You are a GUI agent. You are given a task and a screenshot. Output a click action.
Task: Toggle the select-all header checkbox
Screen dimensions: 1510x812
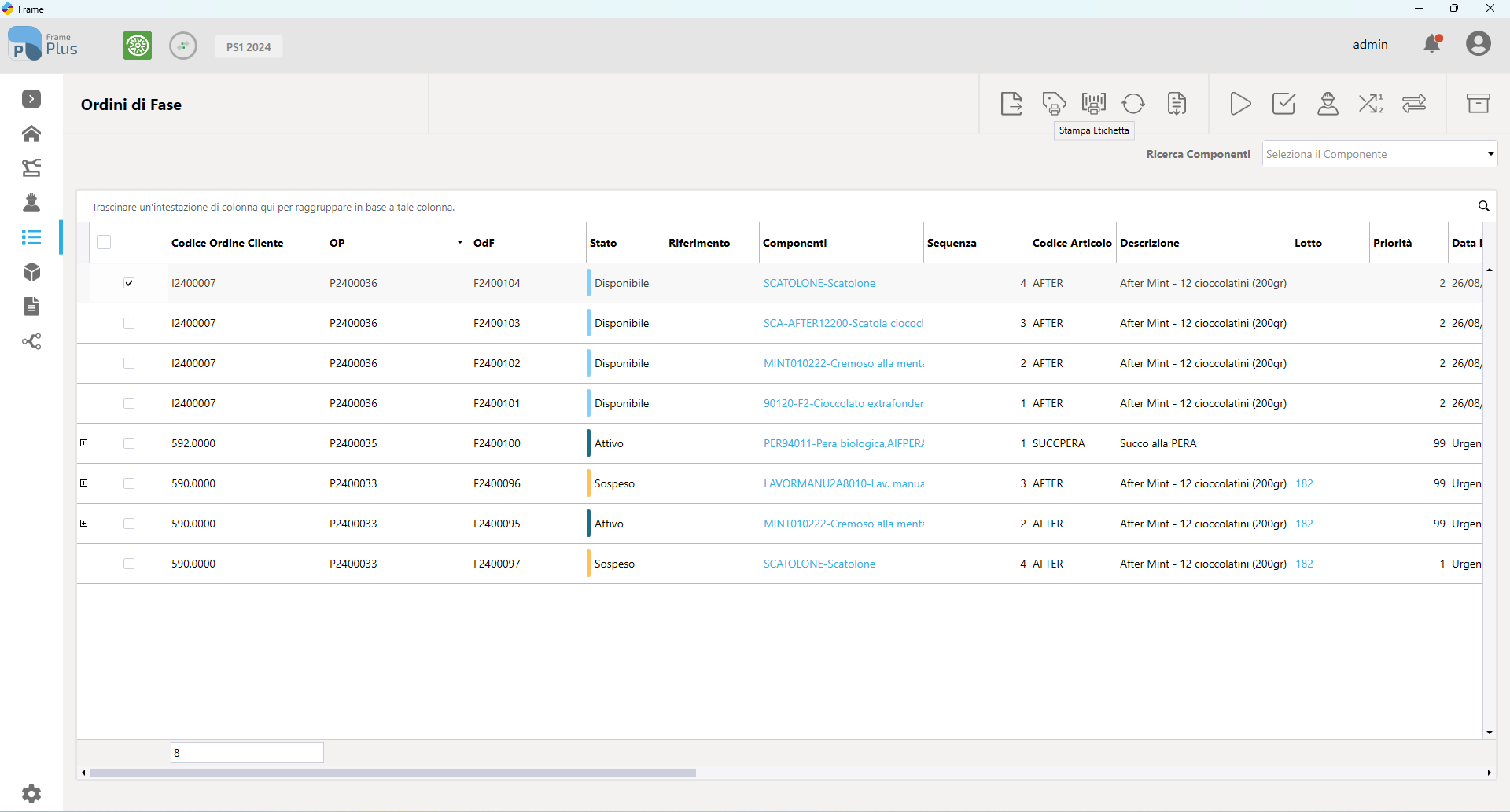pos(104,242)
